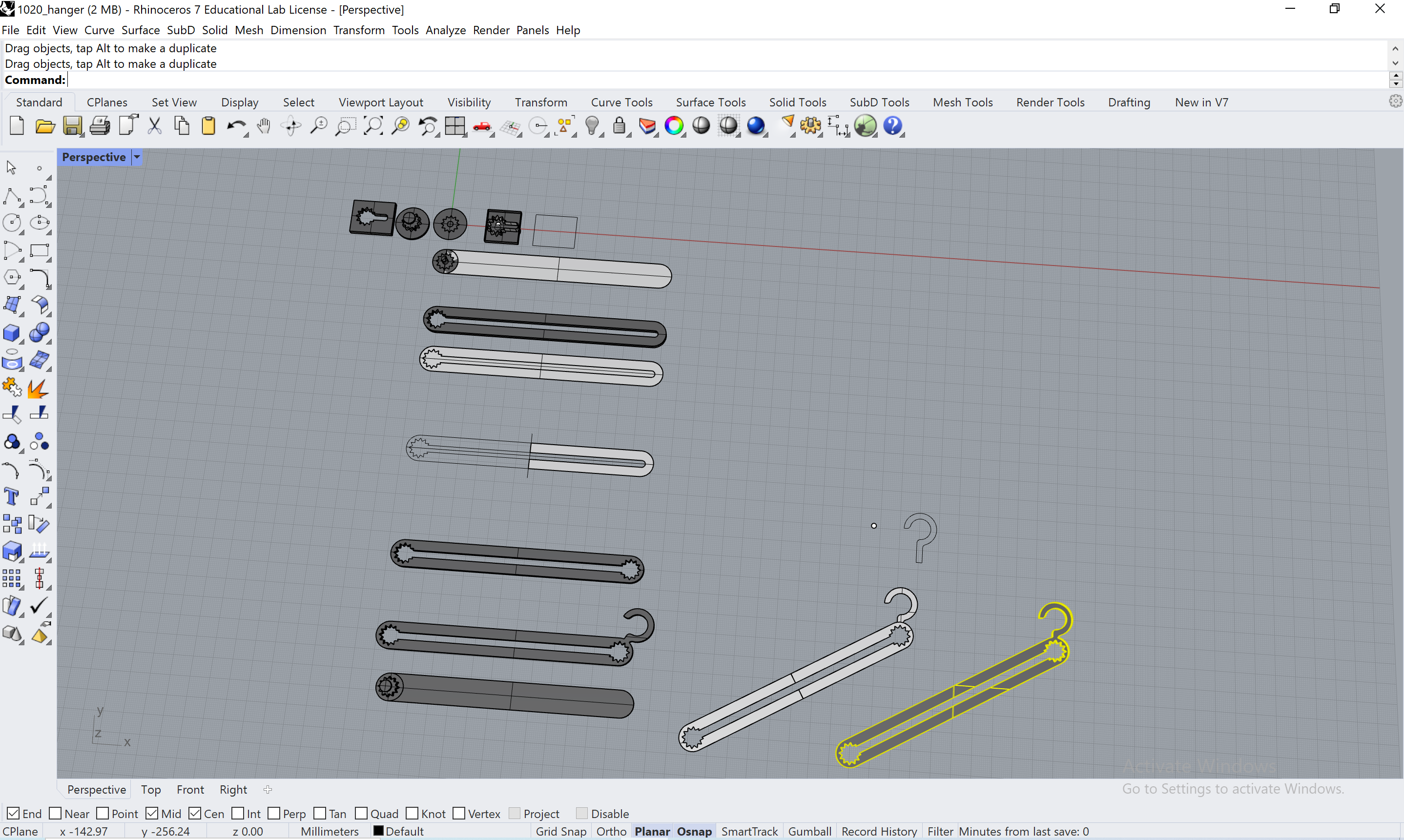1404x840 pixels.
Task: Enable the Quad osnap checkbox
Action: coord(361,813)
